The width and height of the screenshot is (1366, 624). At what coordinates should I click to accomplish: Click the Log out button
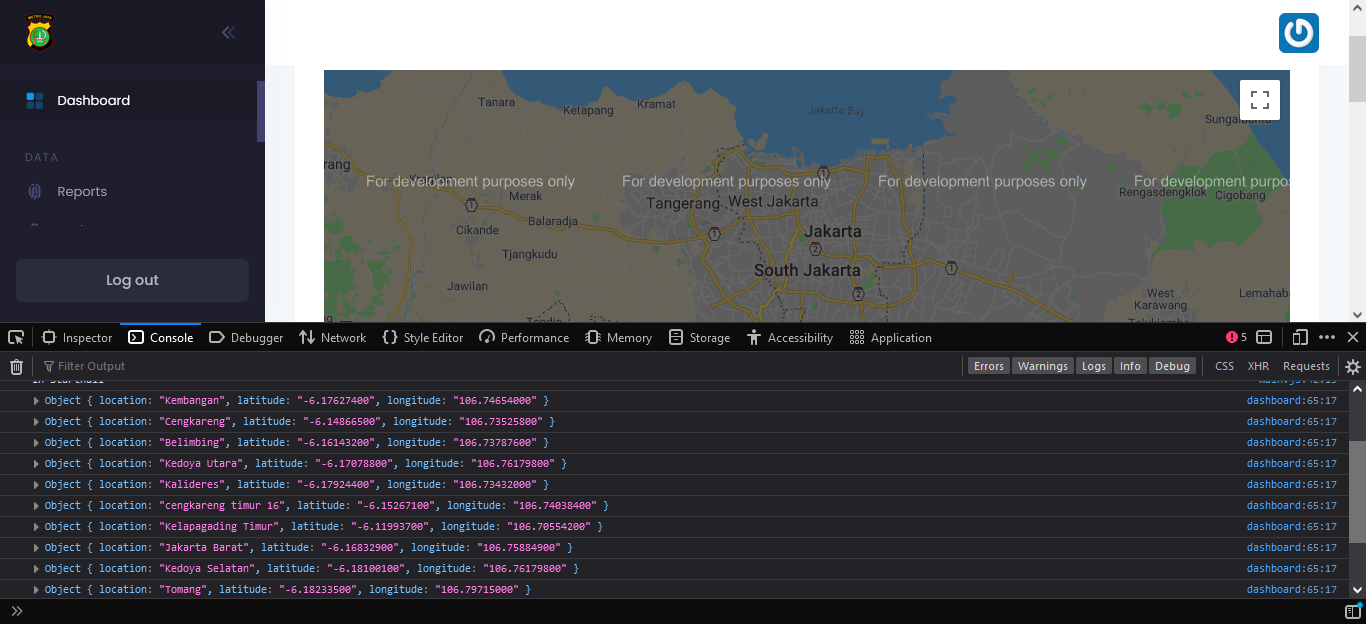click(132, 280)
